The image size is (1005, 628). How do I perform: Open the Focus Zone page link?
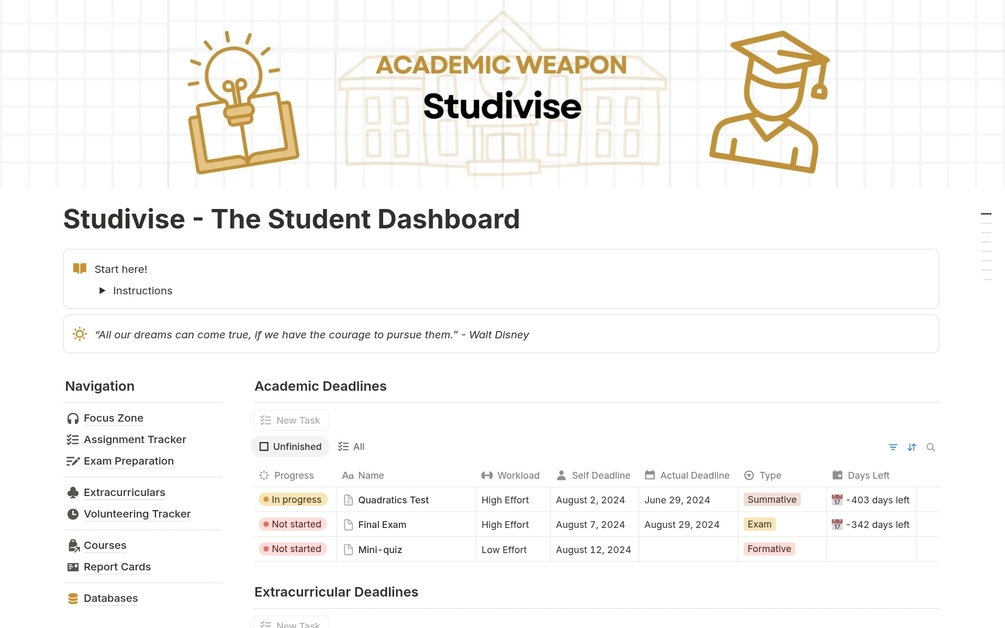[113, 418]
